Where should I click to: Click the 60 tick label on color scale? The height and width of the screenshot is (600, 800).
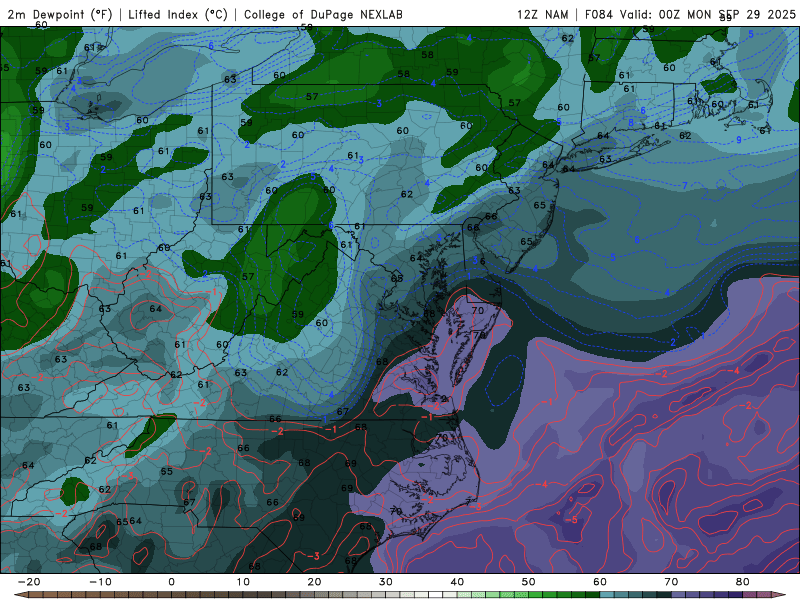pyautogui.click(x=600, y=582)
